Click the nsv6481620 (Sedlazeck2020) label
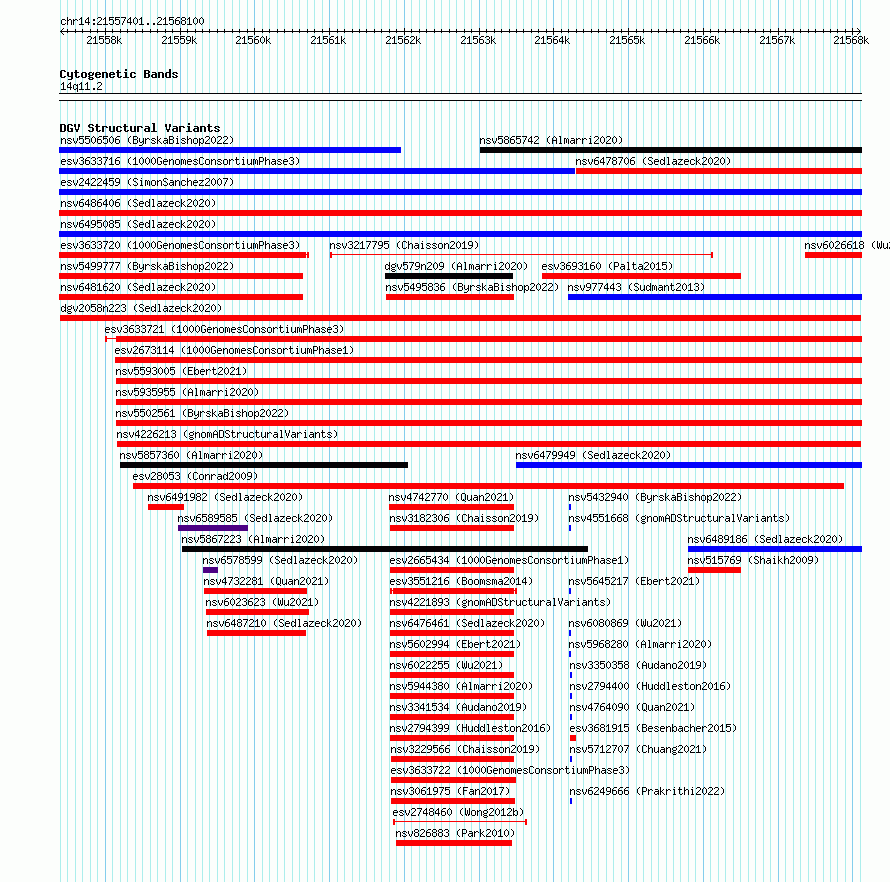Image resolution: width=890 pixels, height=882 pixels. coord(138,287)
